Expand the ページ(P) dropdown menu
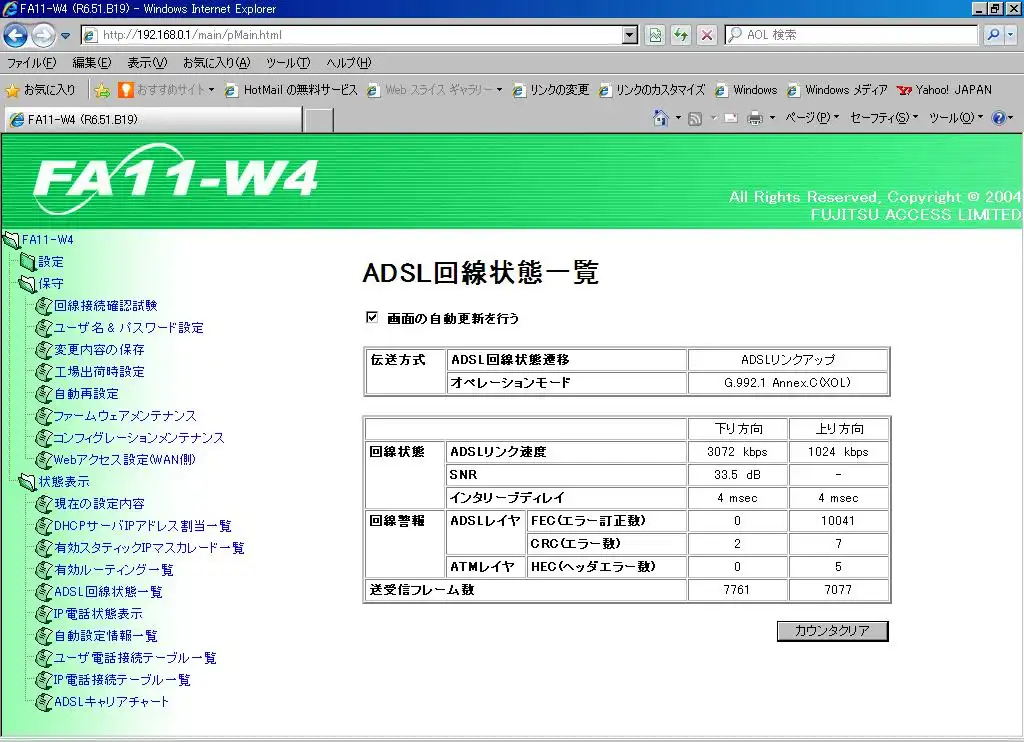 tap(812, 118)
